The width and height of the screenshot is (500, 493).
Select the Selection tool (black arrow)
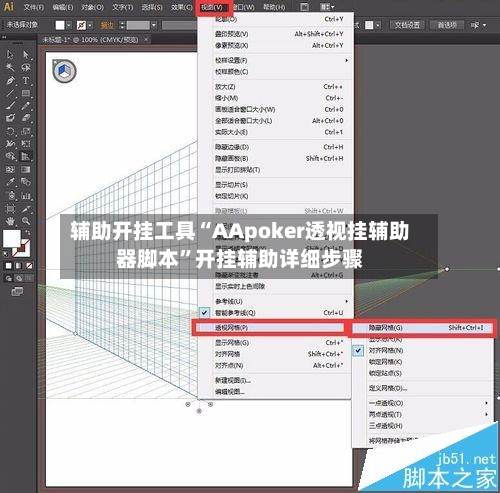point(10,54)
